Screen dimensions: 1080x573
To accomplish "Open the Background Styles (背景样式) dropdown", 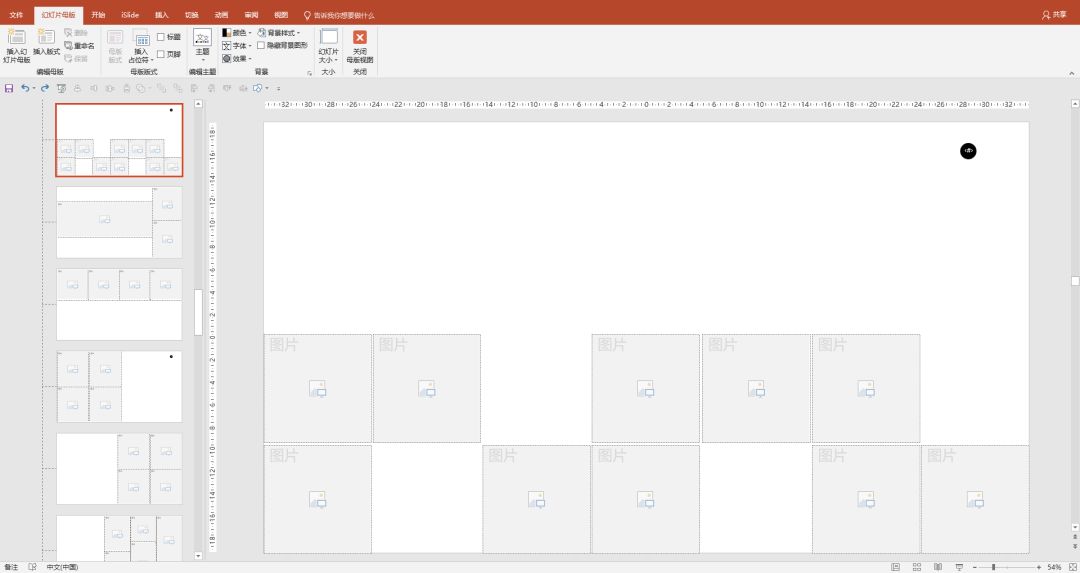I will click(x=279, y=32).
